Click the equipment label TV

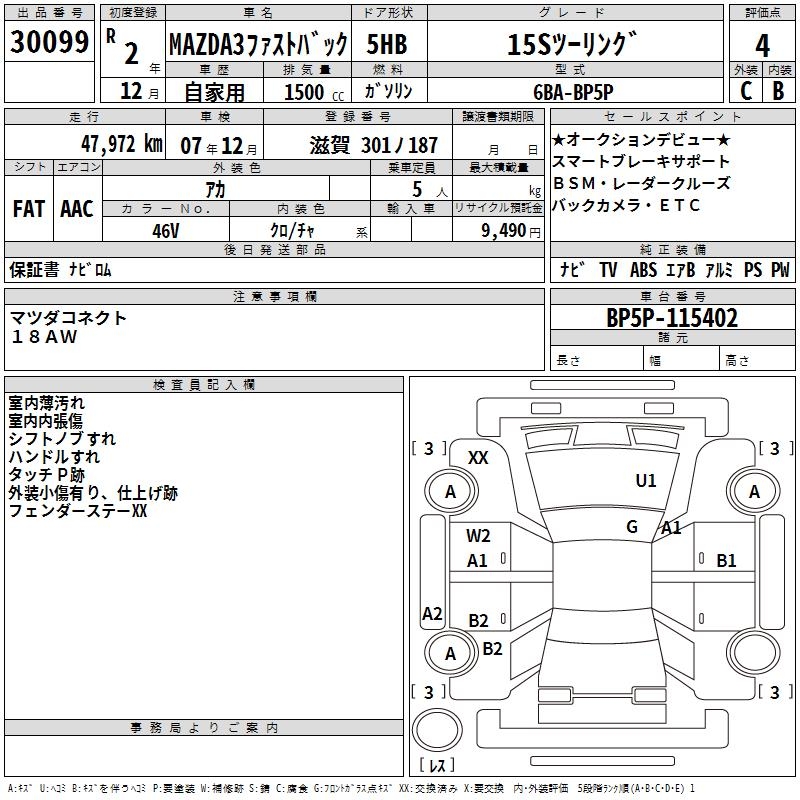coord(608,269)
